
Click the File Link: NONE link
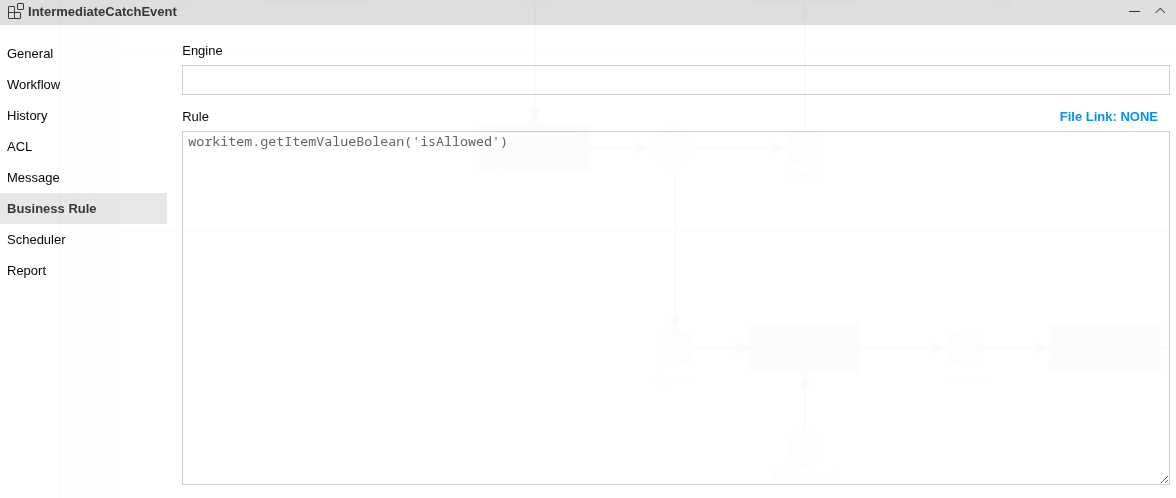click(x=1108, y=116)
